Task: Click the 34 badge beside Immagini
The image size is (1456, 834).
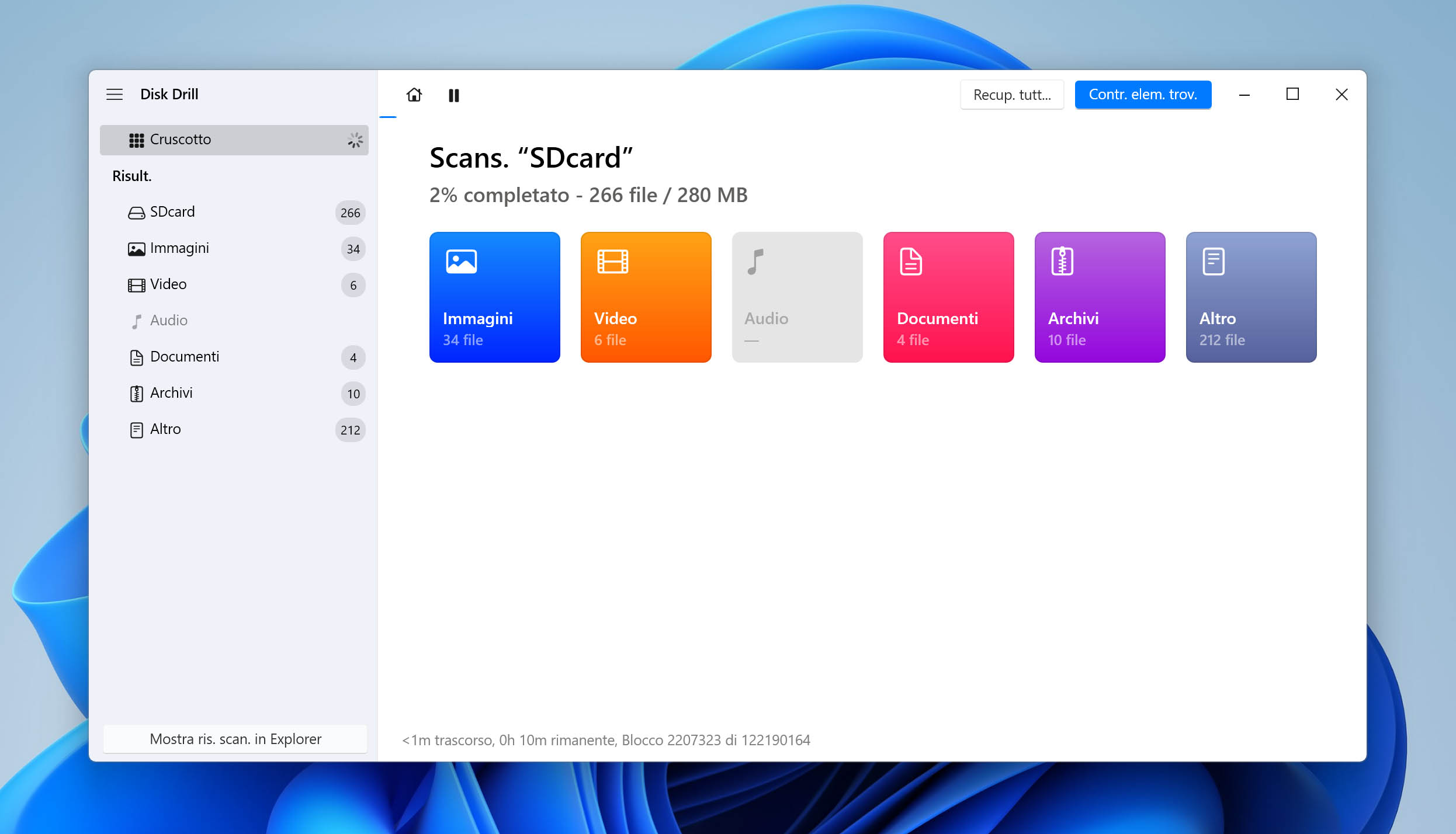Action: click(353, 249)
